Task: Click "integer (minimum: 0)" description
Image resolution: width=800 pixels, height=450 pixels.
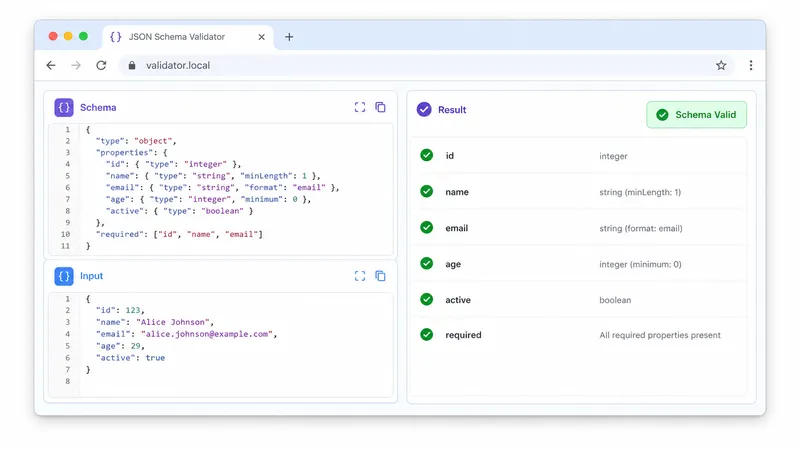Action: (640, 264)
